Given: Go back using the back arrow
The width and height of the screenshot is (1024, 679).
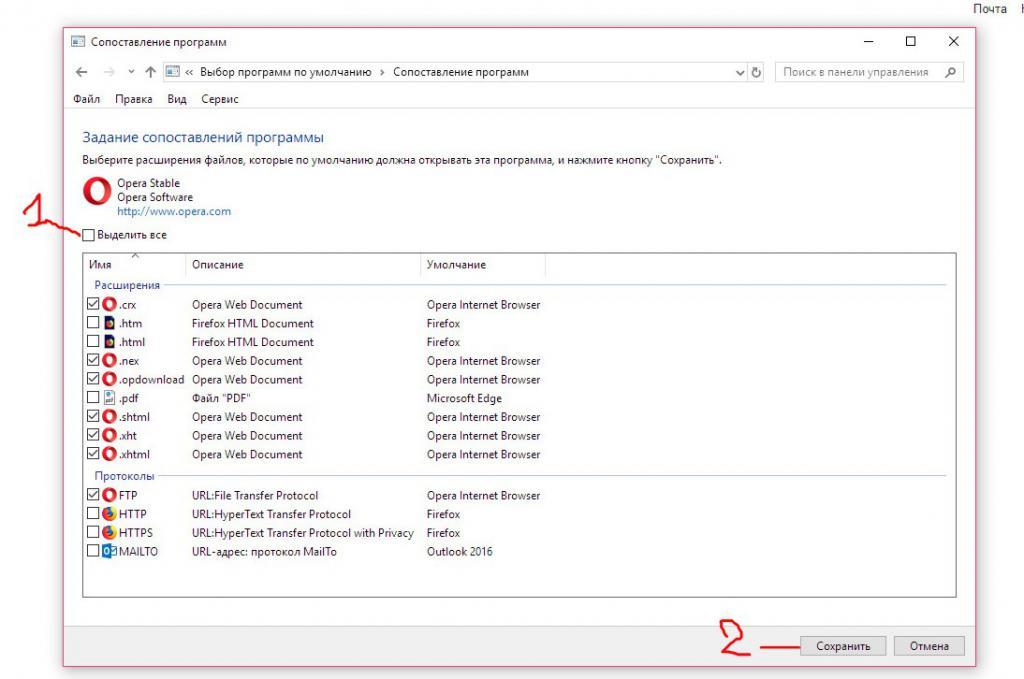Looking at the screenshot, I should tap(81, 72).
